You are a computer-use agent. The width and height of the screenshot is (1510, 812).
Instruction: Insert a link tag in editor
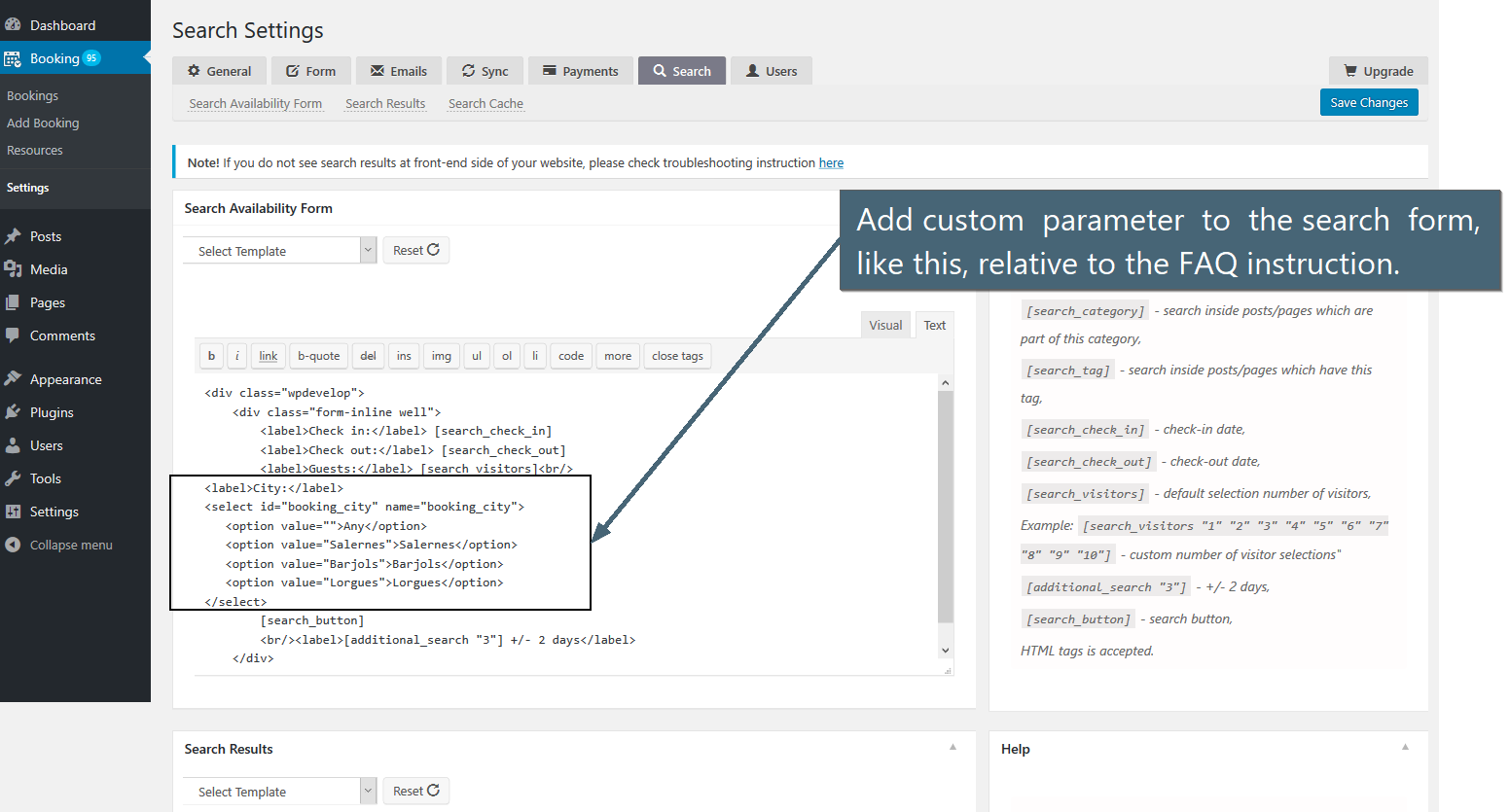click(269, 356)
